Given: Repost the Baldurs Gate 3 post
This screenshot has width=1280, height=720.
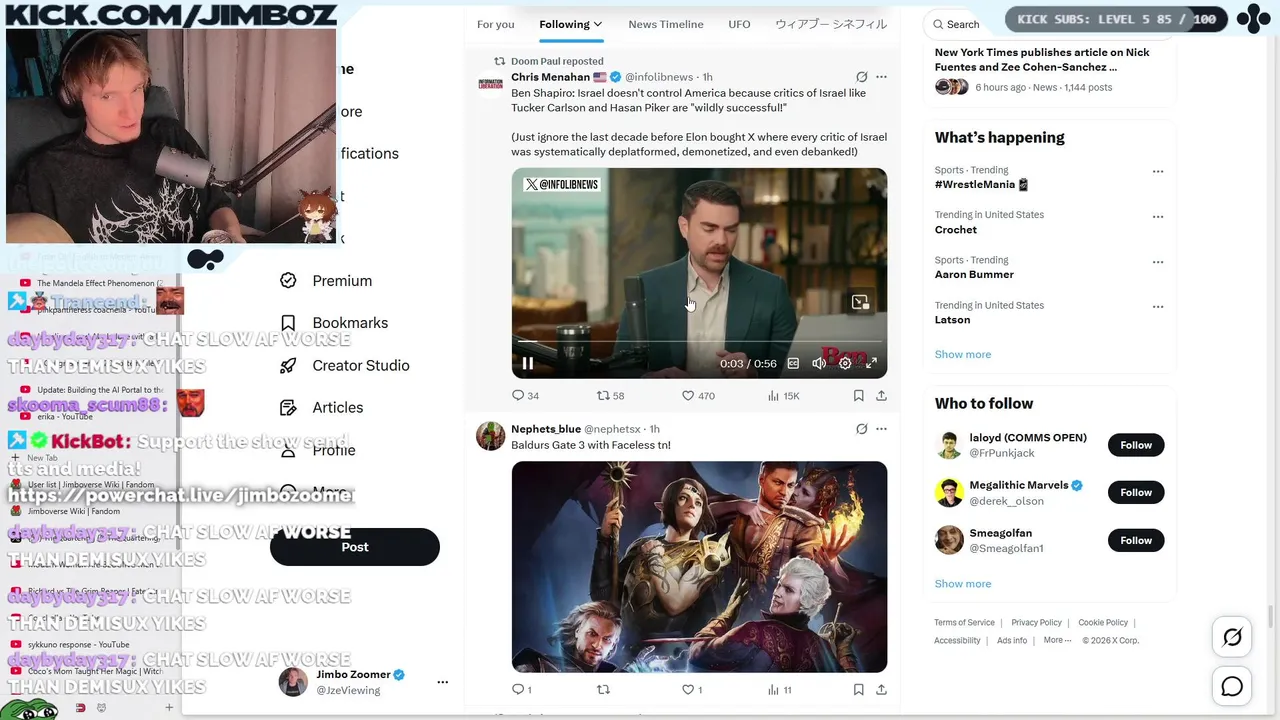Looking at the screenshot, I should pos(603,689).
